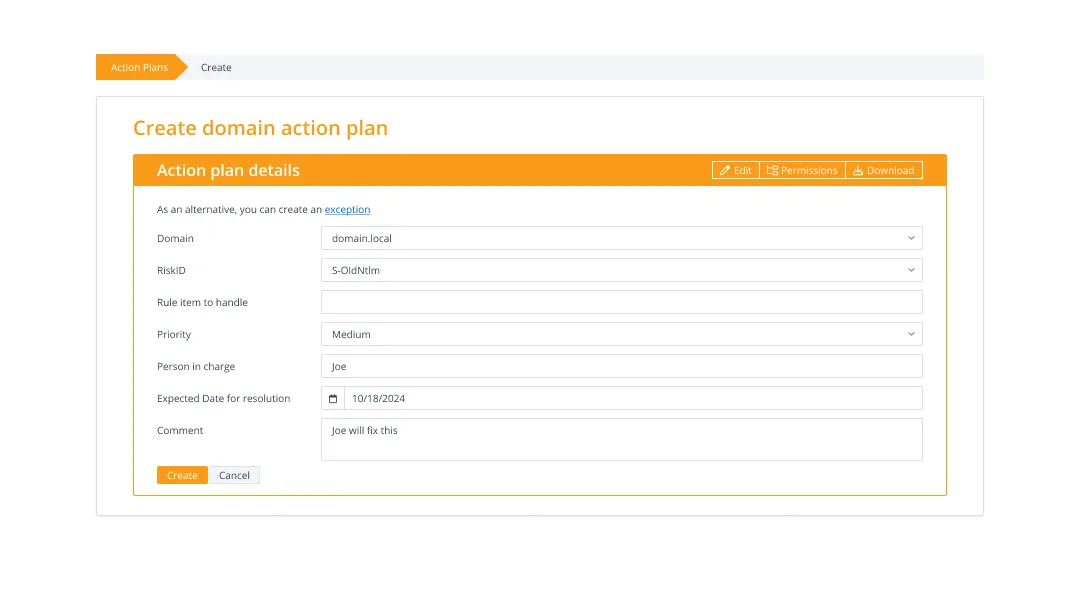
Task: Open the Permissions button
Action: coord(802,170)
